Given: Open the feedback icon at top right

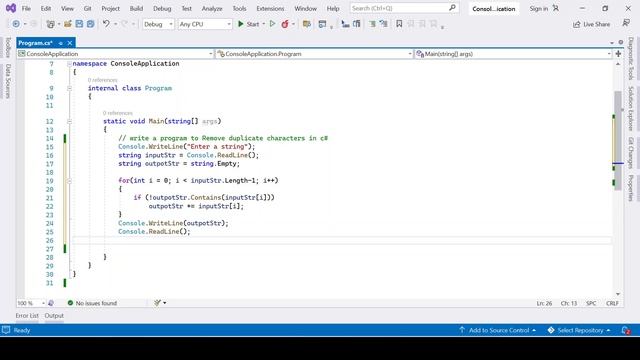Looking at the screenshot, I should pyautogui.click(x=626, y=23).
